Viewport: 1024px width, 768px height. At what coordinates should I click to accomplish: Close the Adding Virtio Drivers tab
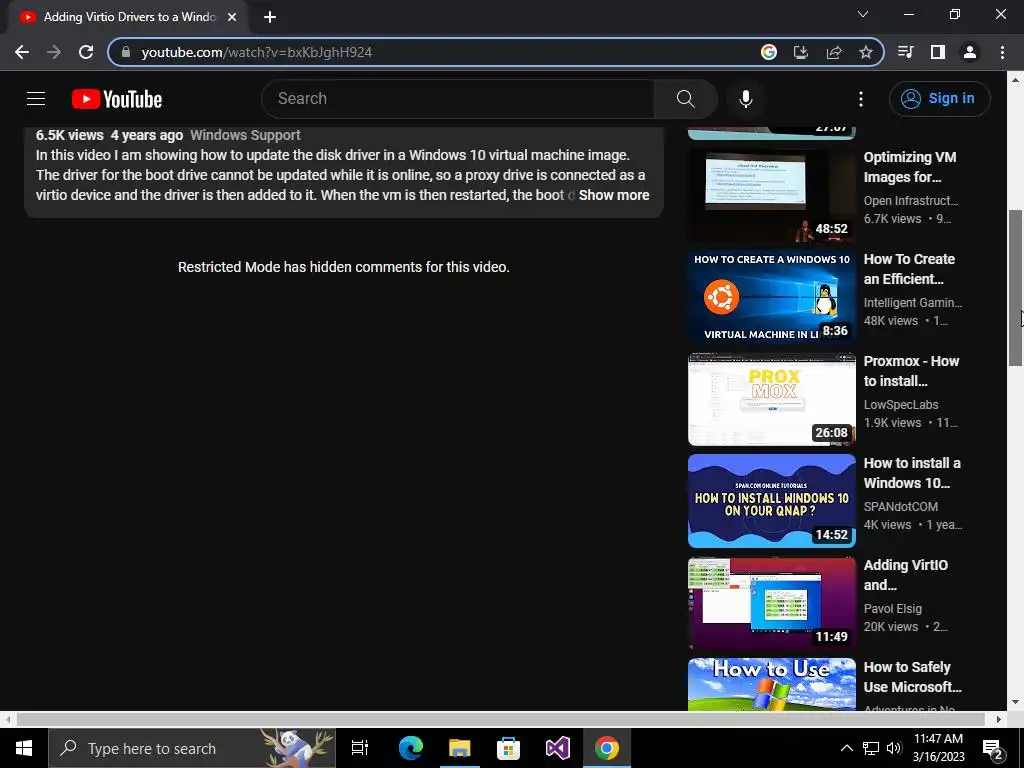232,17
